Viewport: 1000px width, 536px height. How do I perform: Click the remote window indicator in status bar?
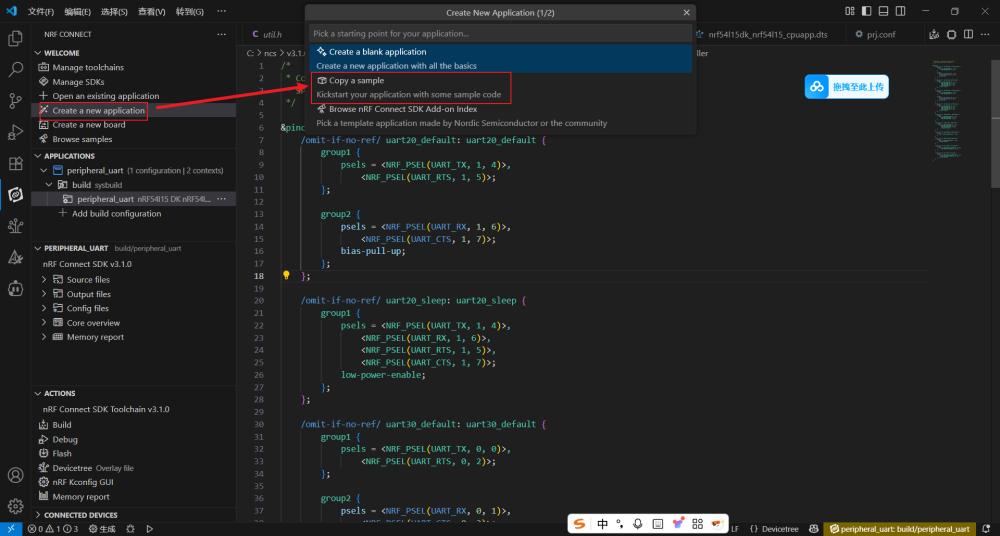(x=11, y=529)
